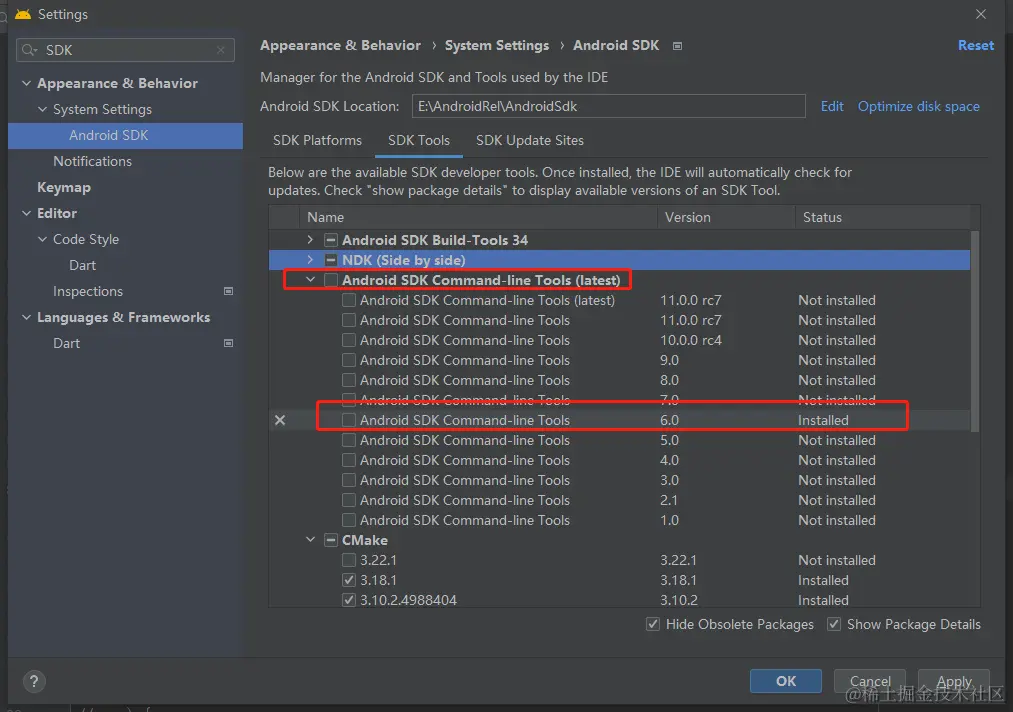Viewport: 1013px width, 712px height.
Task: Click the X uninstall marker on version 6.0 row
Action: [280, 420]
